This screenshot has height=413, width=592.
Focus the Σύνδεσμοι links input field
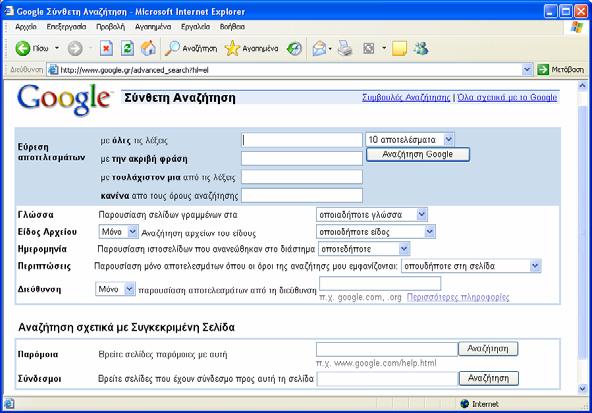387,379
